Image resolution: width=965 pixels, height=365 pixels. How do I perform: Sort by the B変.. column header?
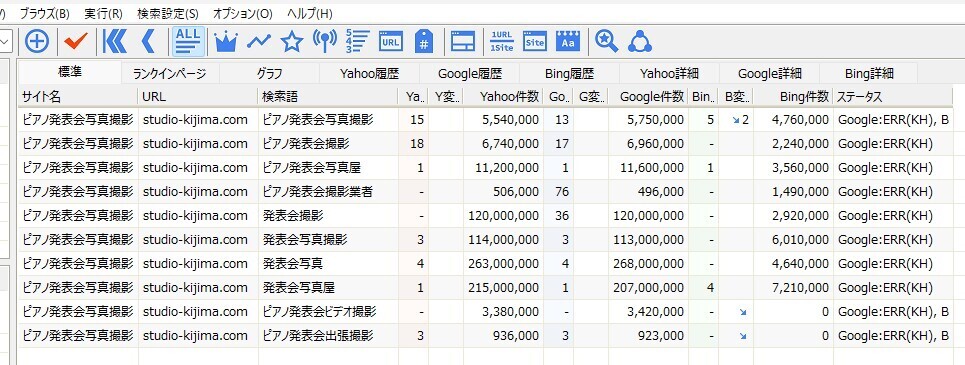coord(735,97)
